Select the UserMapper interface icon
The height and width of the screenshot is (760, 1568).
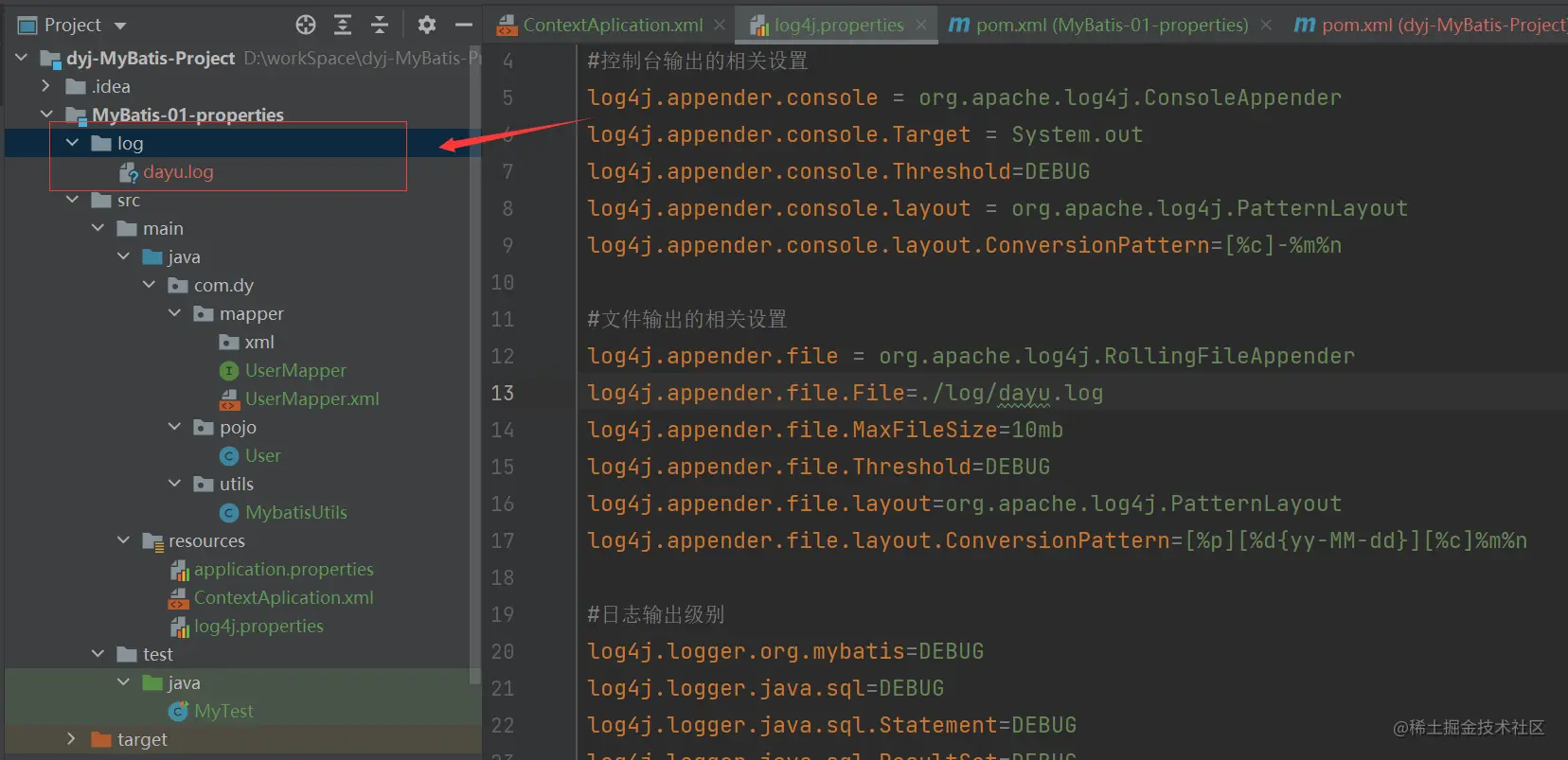point(228,371)
